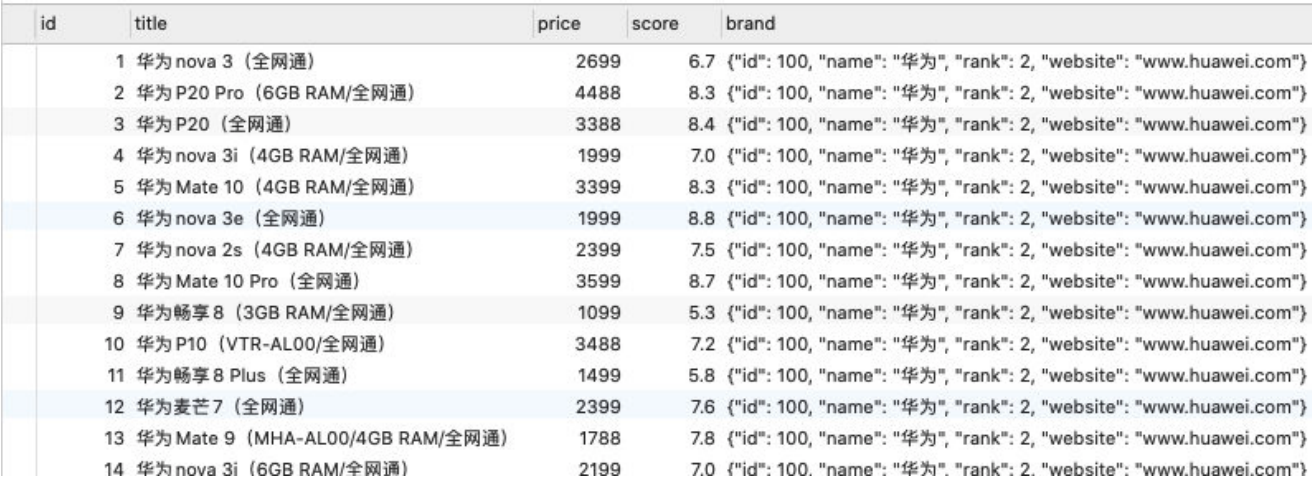The width and height of the screenshot is (1312, 489).
Task: Select price cell 3388
Action: (599, 125)
